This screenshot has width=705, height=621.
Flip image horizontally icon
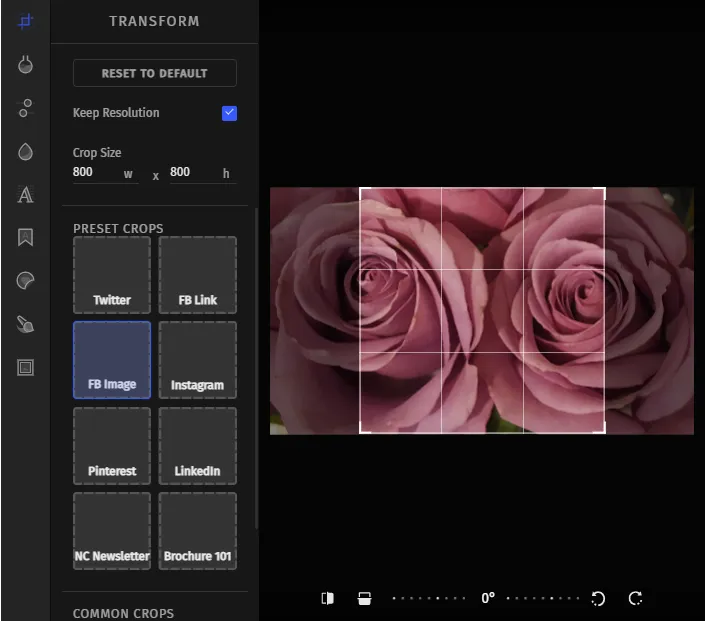[327, 599]
